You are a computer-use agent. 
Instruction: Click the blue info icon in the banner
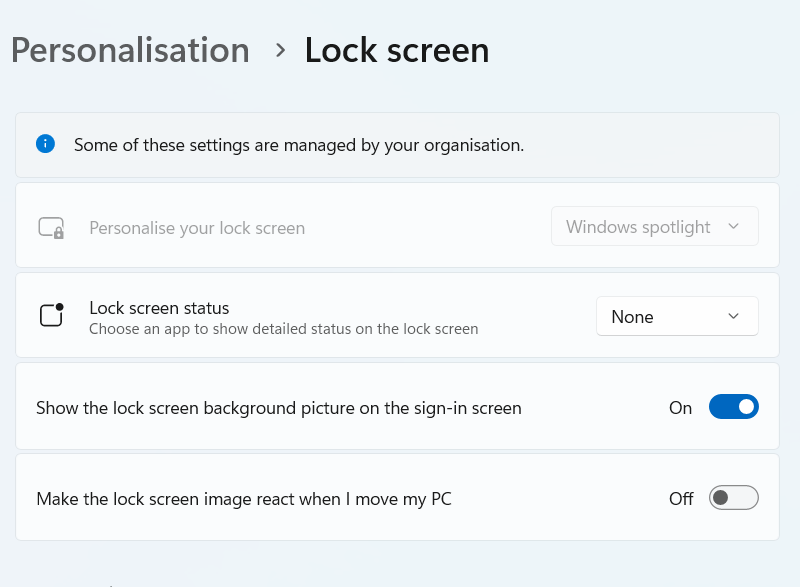tap(45, 144)
